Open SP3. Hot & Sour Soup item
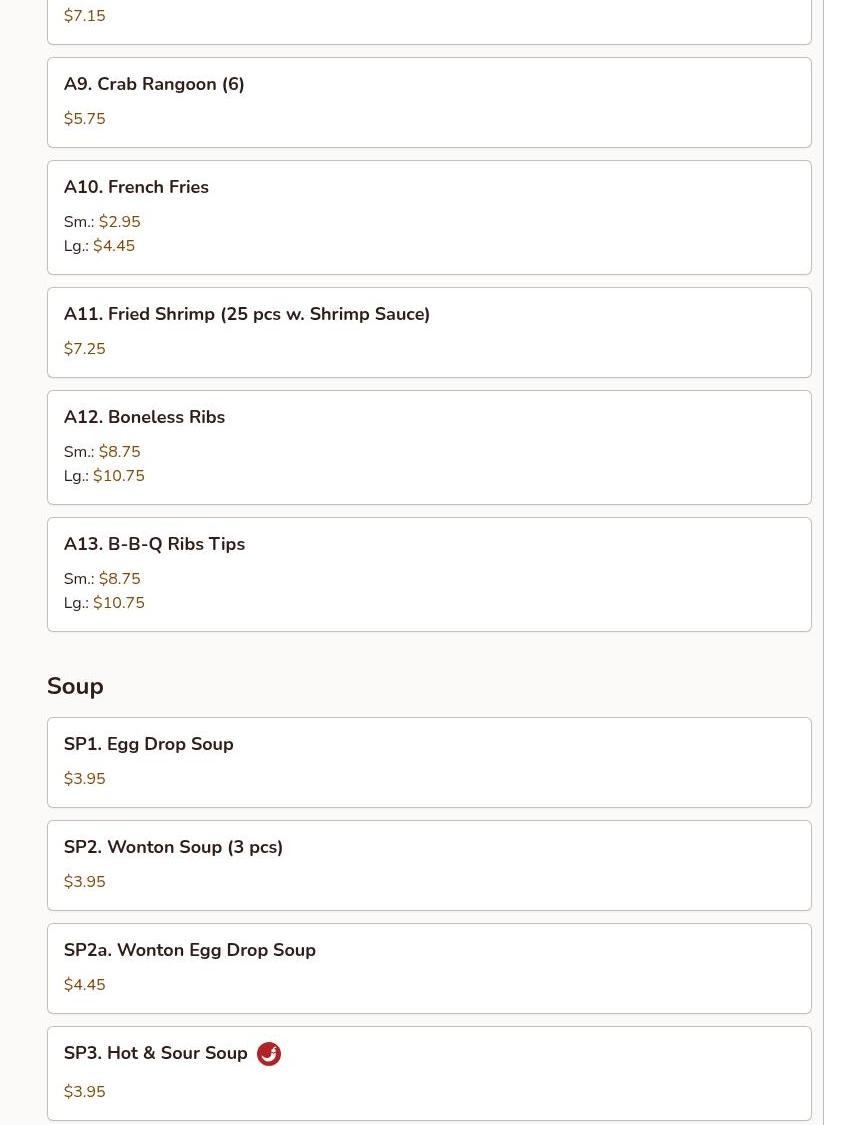Screen dimensions: 844x1125 [429, 1073]
